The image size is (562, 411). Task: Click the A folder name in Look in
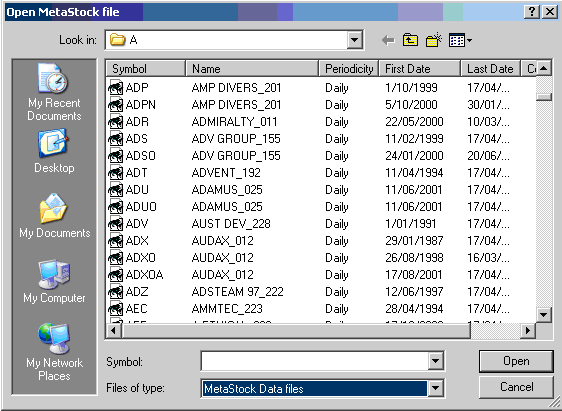[133, 40]
